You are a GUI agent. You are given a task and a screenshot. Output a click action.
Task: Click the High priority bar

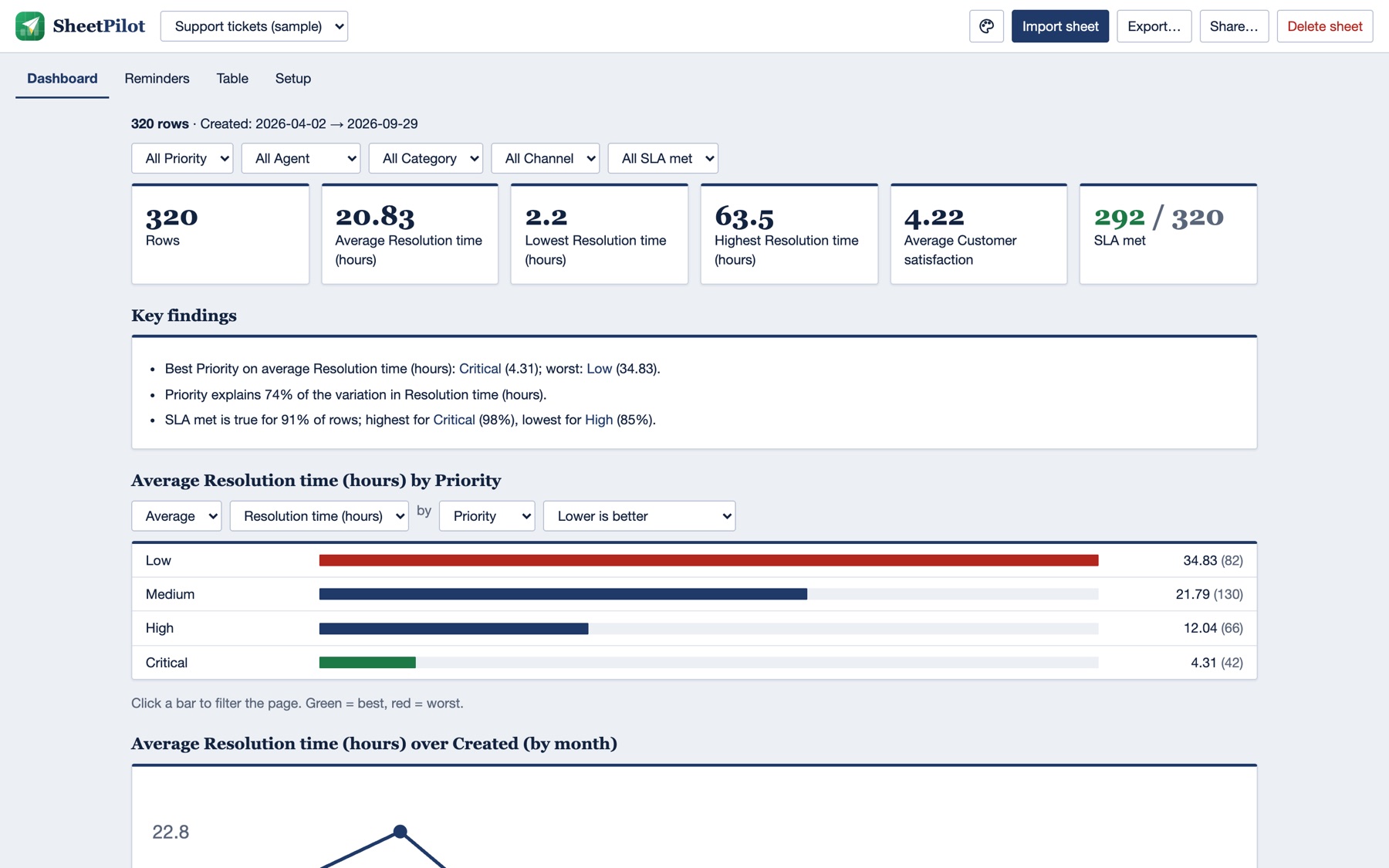pyautogui.click(x=454, y=628)
